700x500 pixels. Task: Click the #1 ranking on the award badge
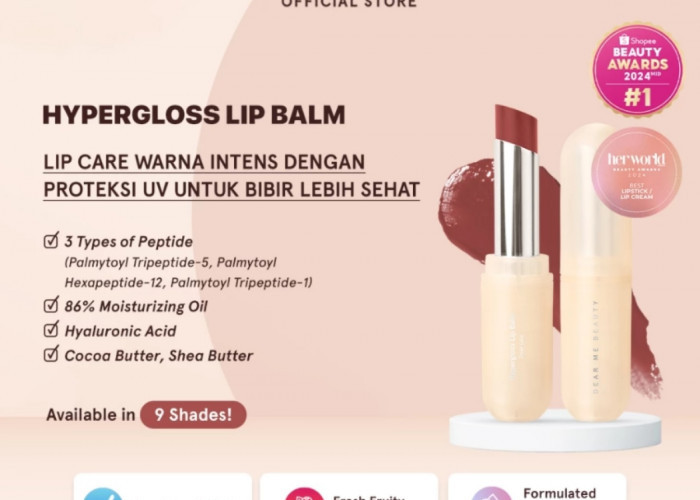638,96
